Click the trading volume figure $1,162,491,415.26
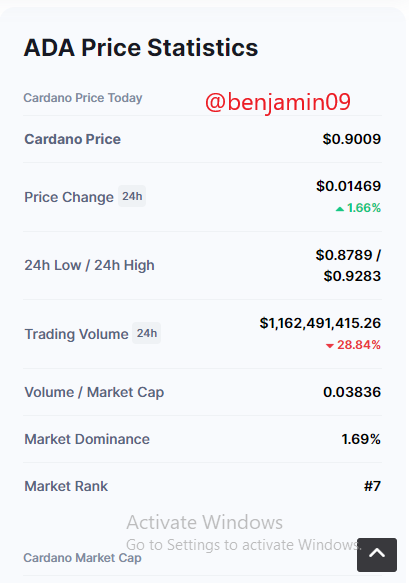409x583 pixels. [x=320, y=323]
